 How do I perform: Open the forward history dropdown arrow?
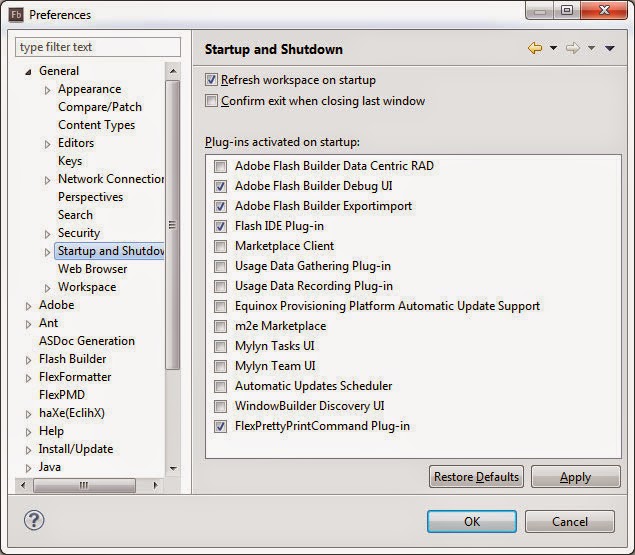[x=591, y=48]
